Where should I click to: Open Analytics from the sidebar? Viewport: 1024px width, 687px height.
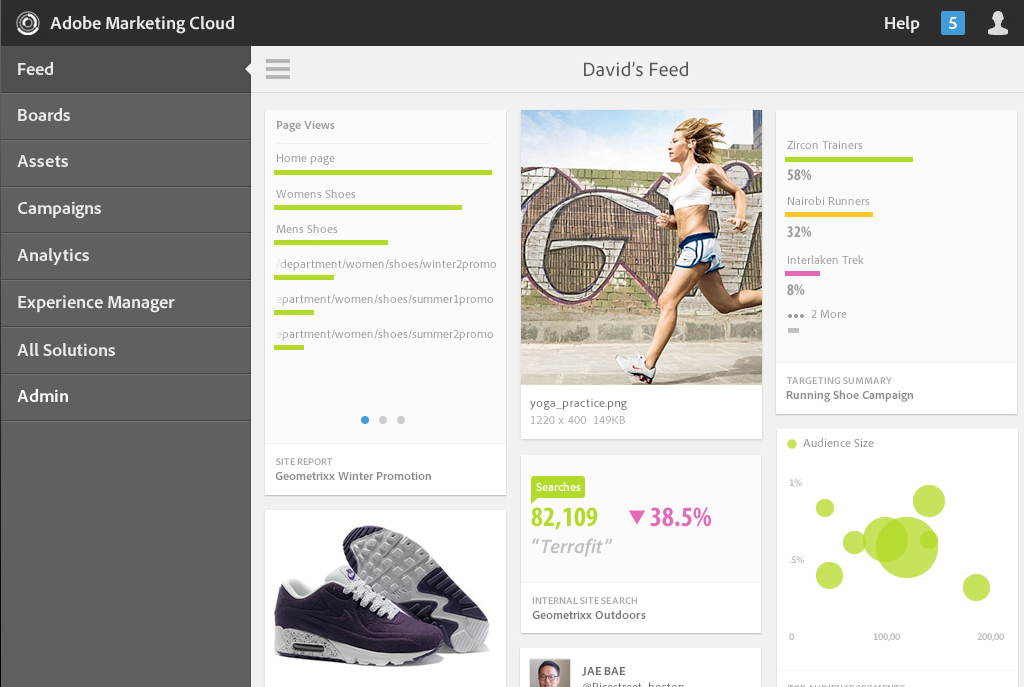(53, 255)
